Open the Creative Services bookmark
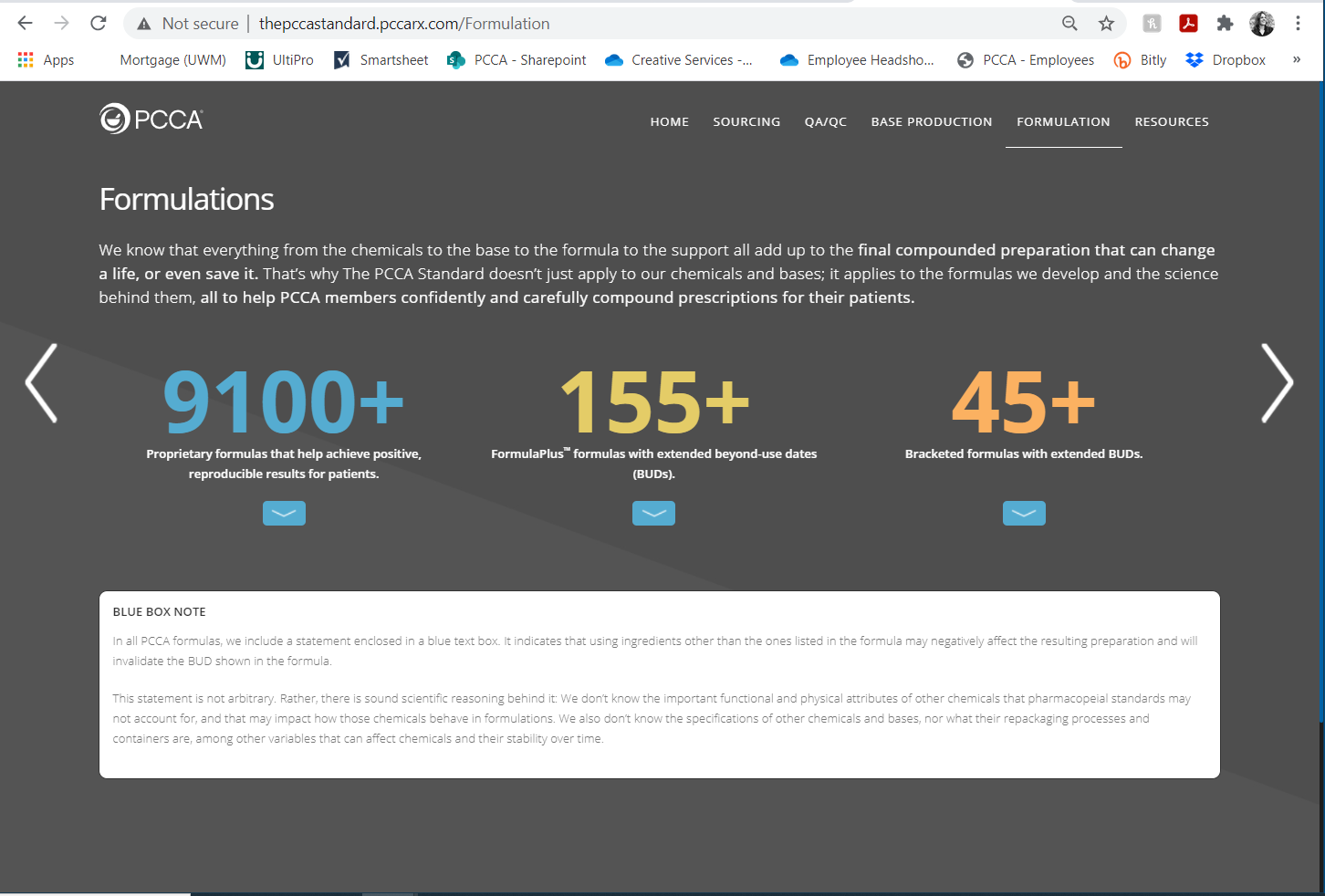 pos(679,60)
